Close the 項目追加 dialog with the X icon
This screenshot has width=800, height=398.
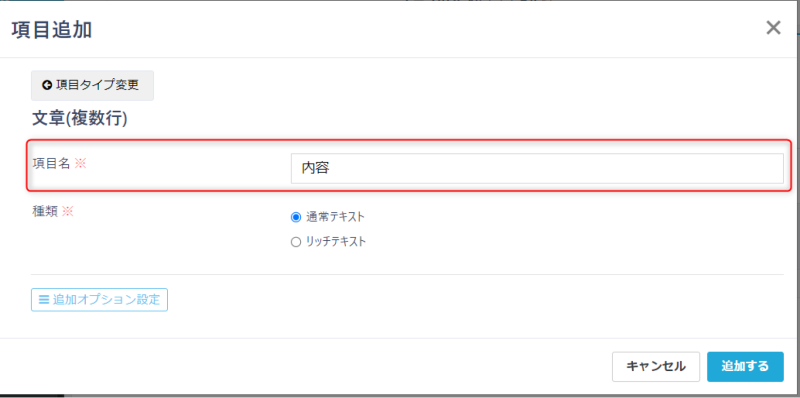coord(773,28)
